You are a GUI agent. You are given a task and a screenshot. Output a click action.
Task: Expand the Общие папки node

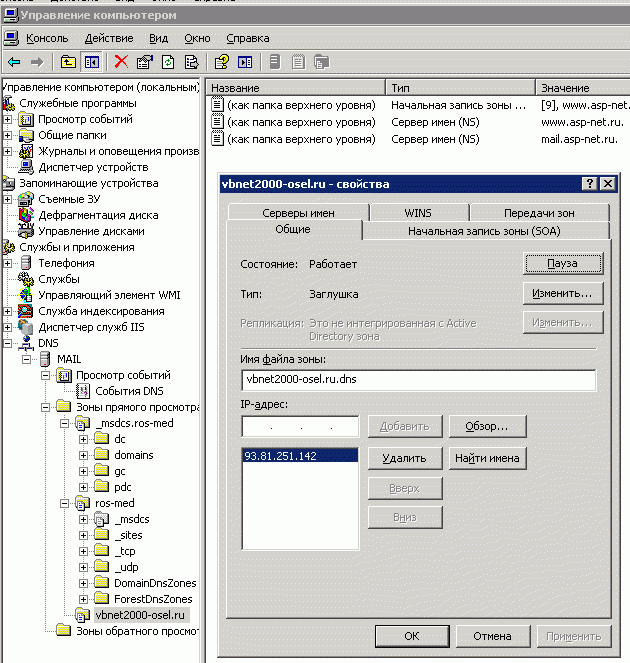[8, 135]
